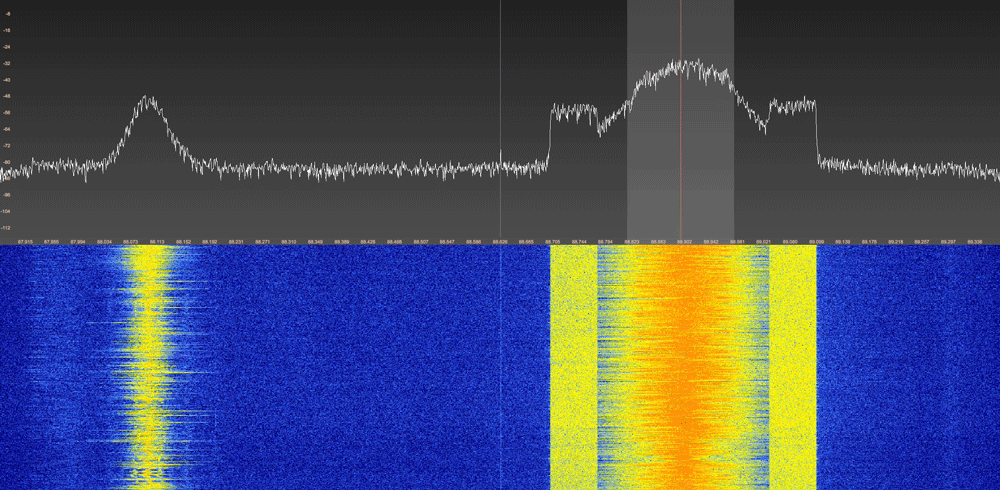Click the gray center marker line in spectrum

500,120
